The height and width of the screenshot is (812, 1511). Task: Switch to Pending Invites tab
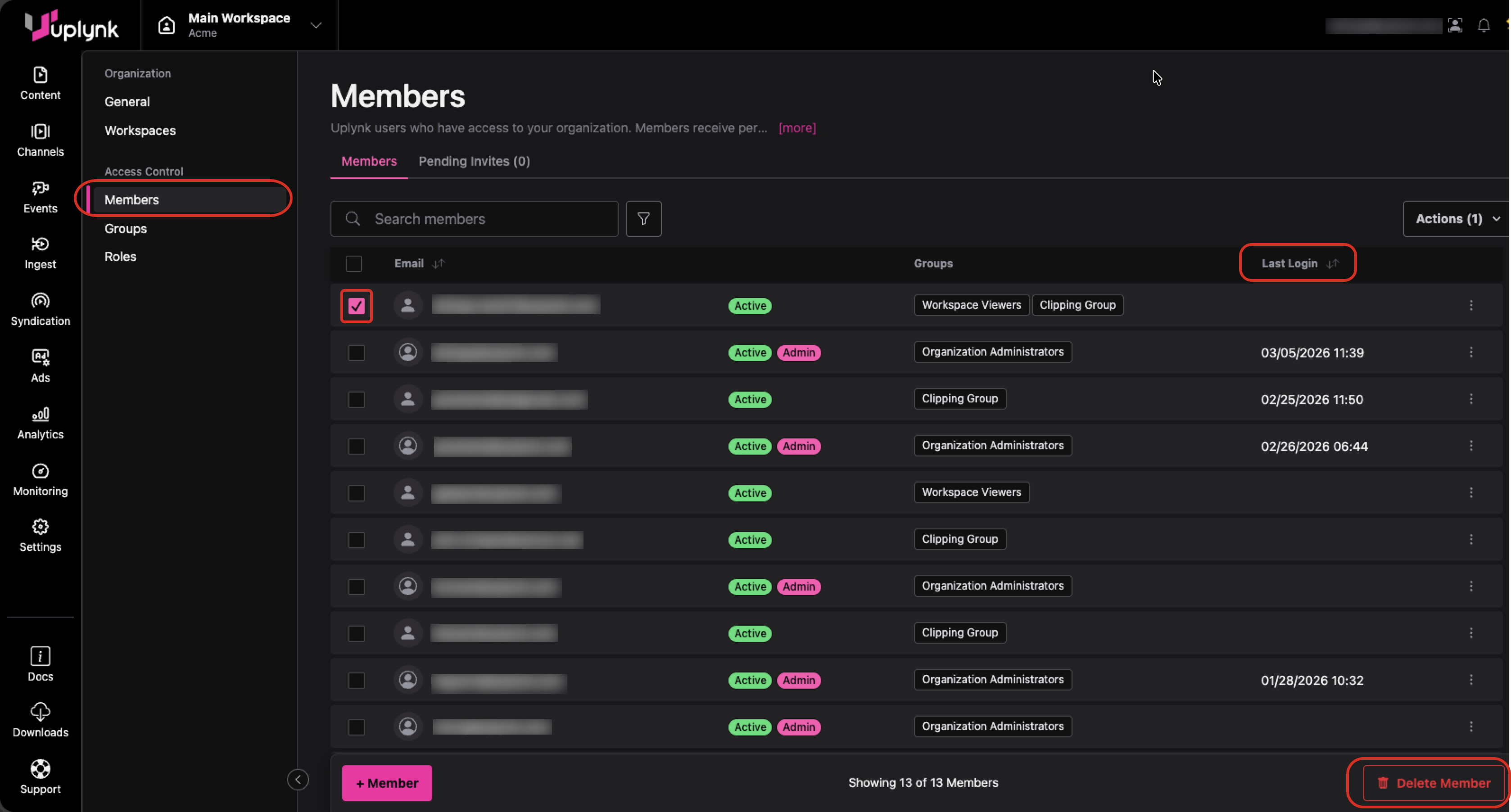click(x=474, y=161)
